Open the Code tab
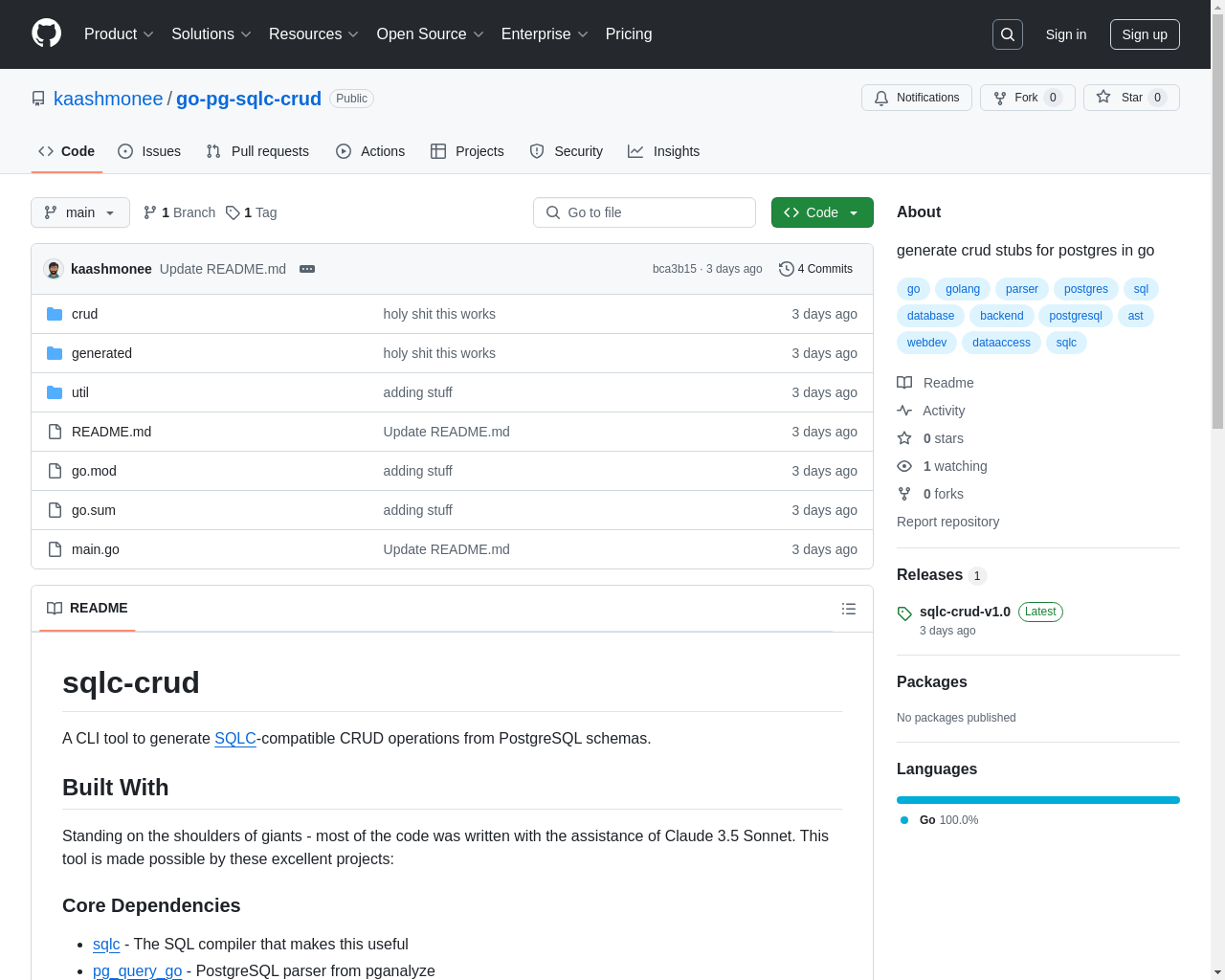Image resolution: width=1225 pixels, height=980 pixels. [67, 151]
